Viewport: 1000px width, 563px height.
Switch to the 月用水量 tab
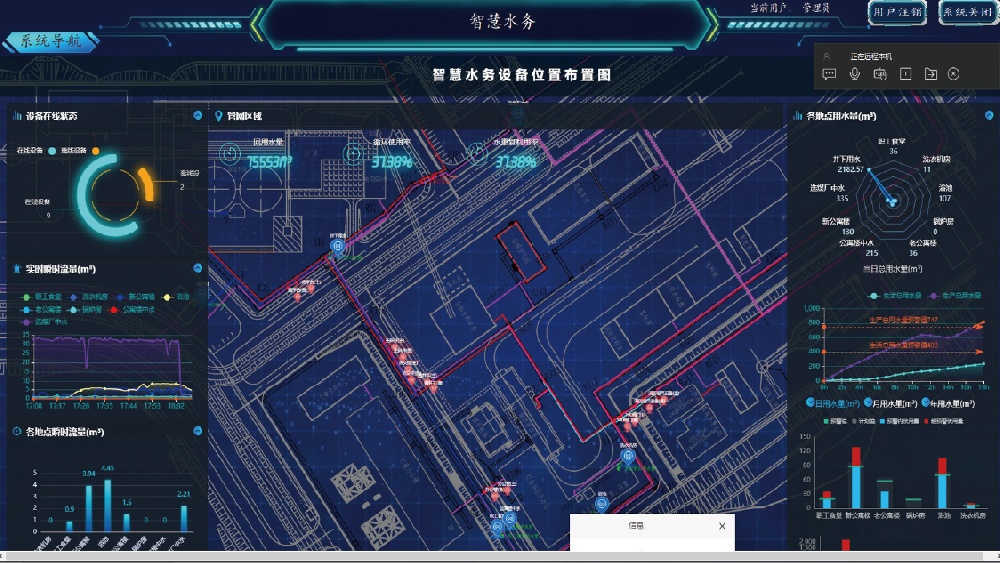click(890, 404)
